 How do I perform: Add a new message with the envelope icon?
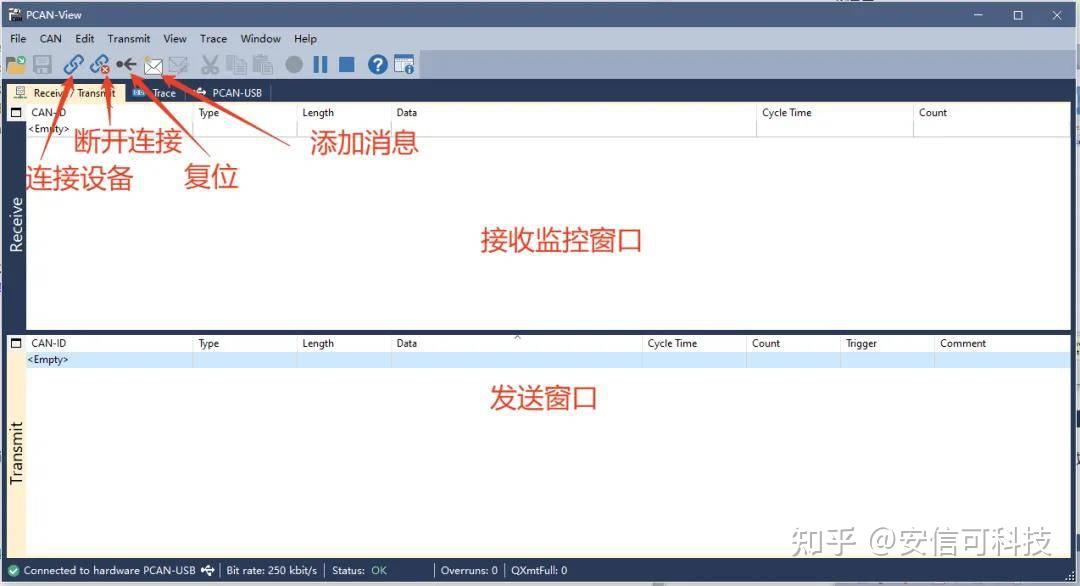pyautogui.click(x=153, y=65)
